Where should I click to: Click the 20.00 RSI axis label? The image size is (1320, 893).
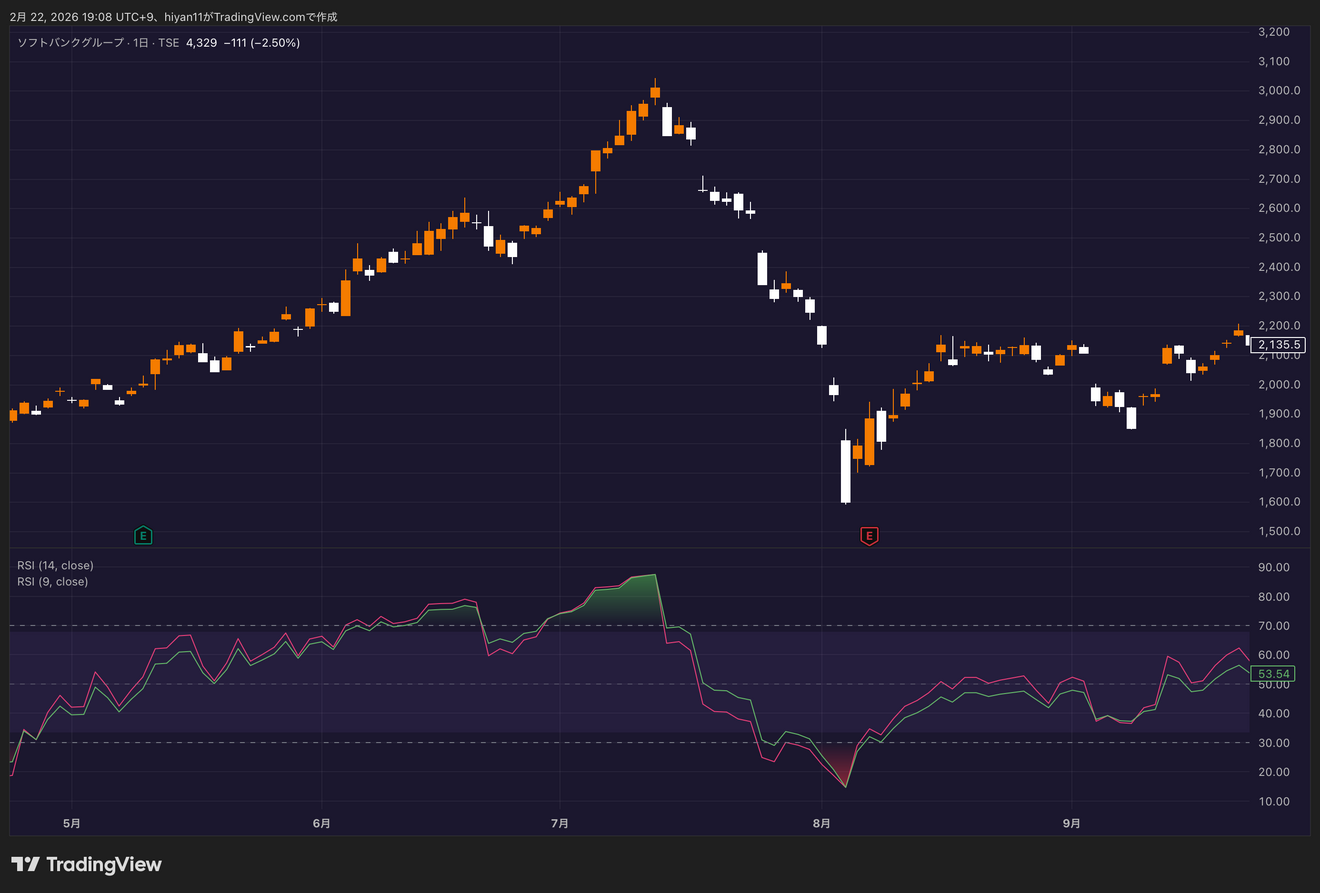(1274, 772)
